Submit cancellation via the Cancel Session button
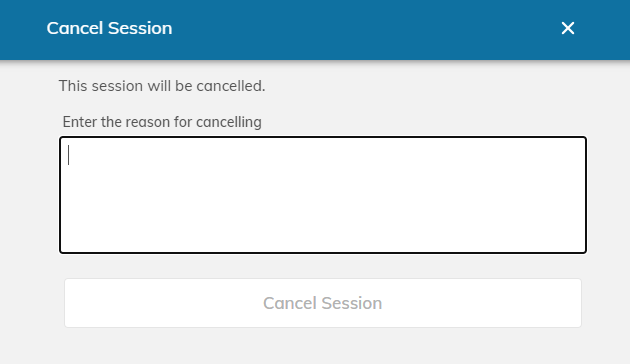 (x=323, y=303)
